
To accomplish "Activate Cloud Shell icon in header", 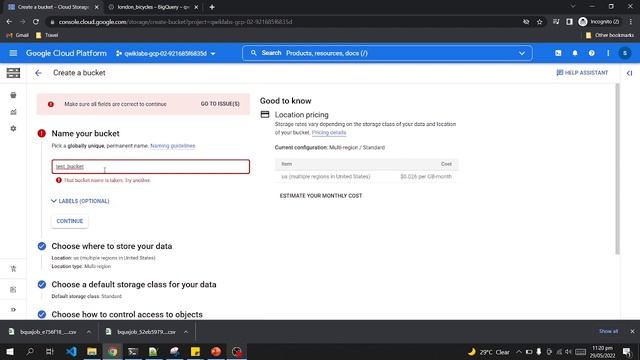I will (558, 53).
